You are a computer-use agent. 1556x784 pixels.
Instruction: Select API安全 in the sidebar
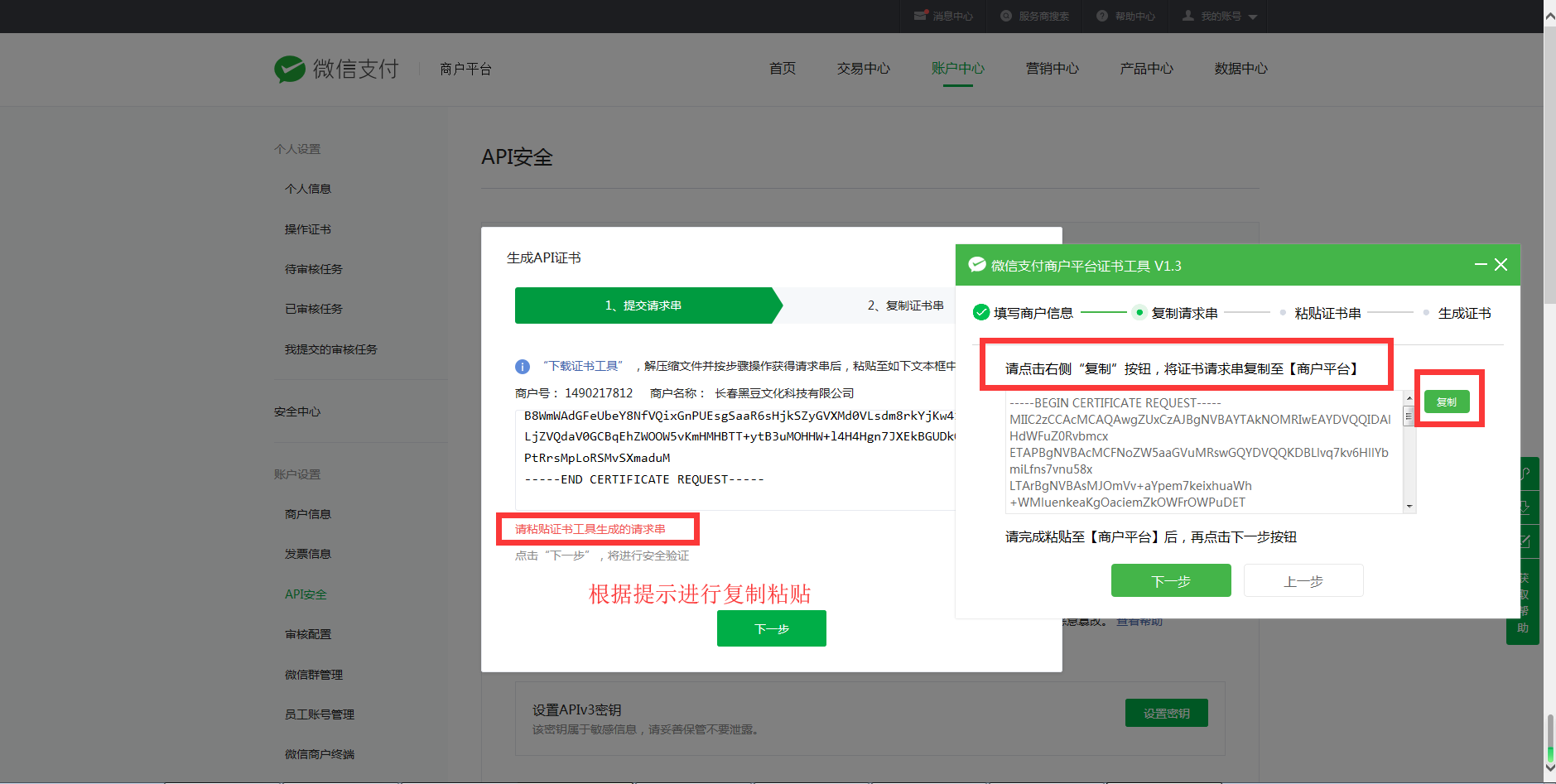(x=306, y=594)
